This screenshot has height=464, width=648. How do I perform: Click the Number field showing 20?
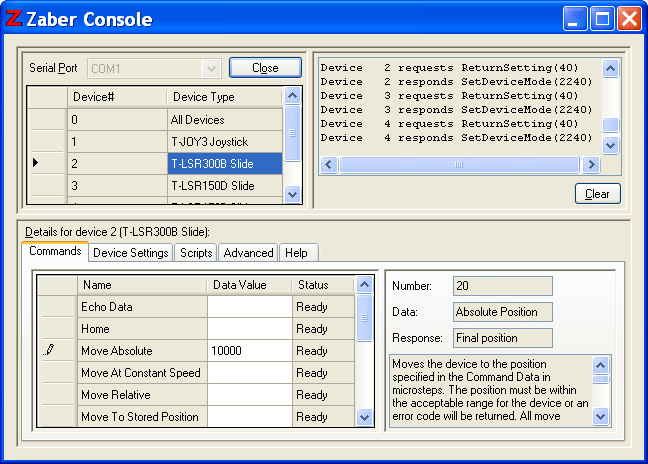503,286
